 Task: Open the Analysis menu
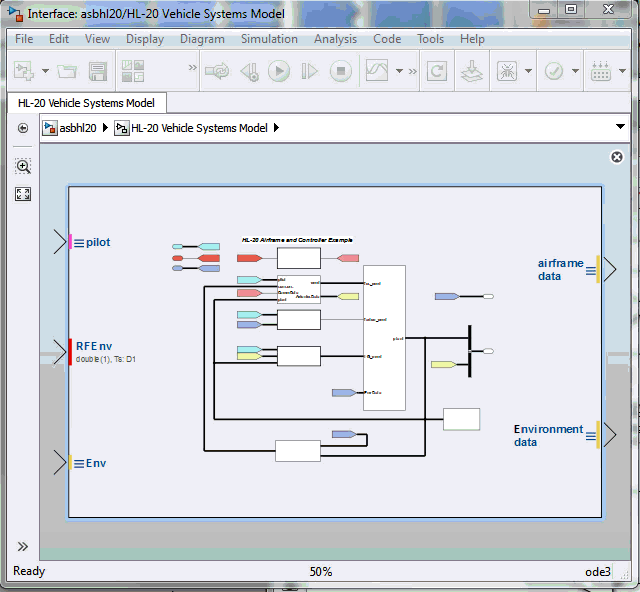pyautogui.click(x=335, y=39)
